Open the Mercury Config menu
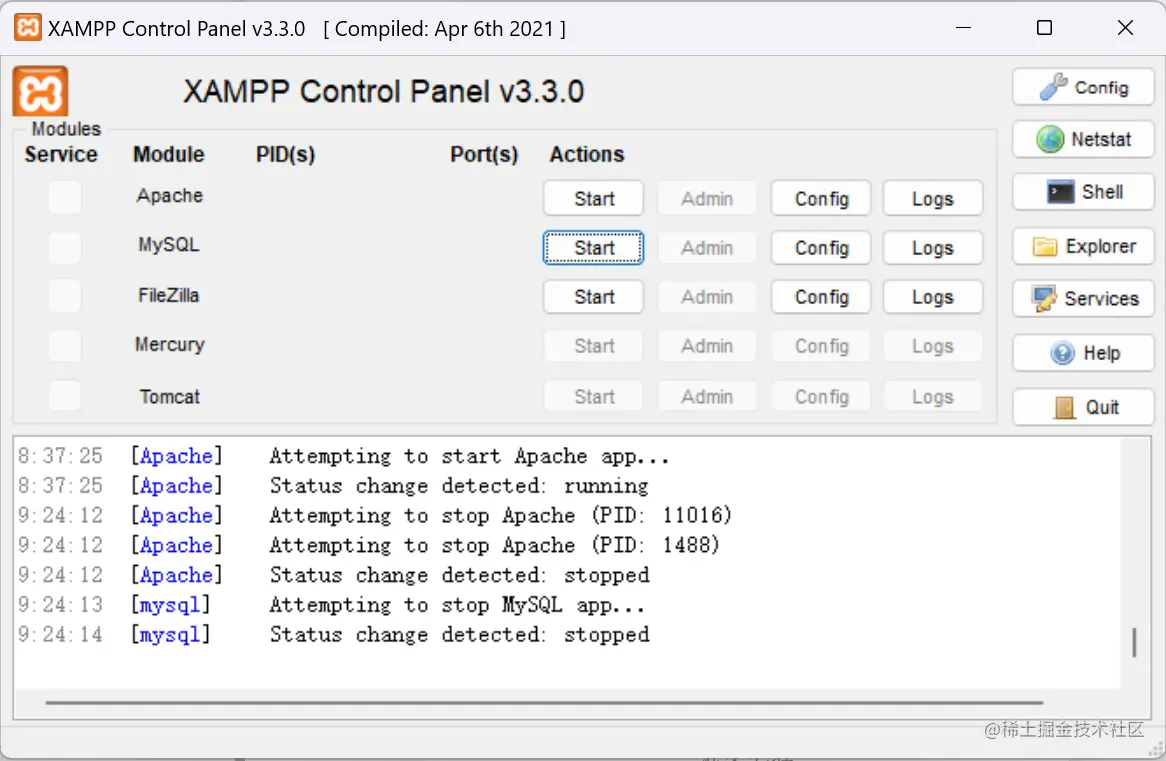The image size is (1166, 761). pyautogui.click(x=821, y=346)
